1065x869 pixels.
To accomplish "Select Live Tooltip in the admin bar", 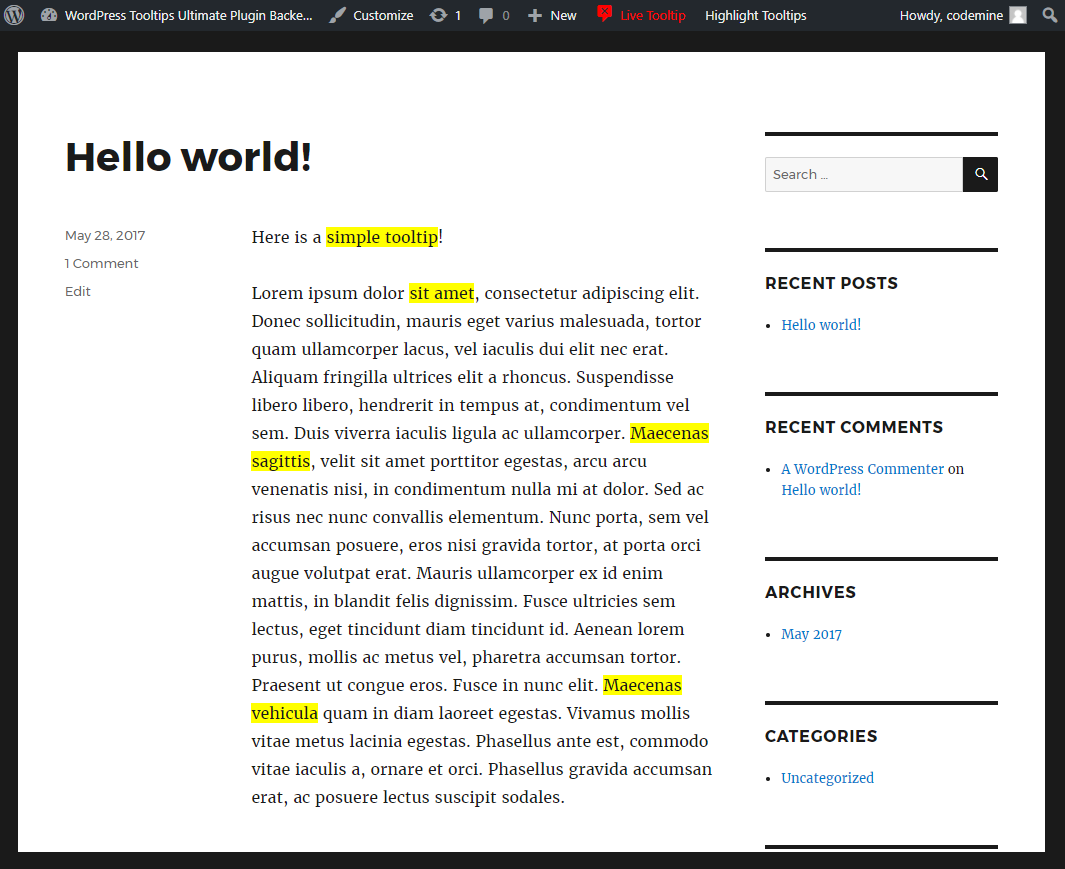I will point(653,15).
